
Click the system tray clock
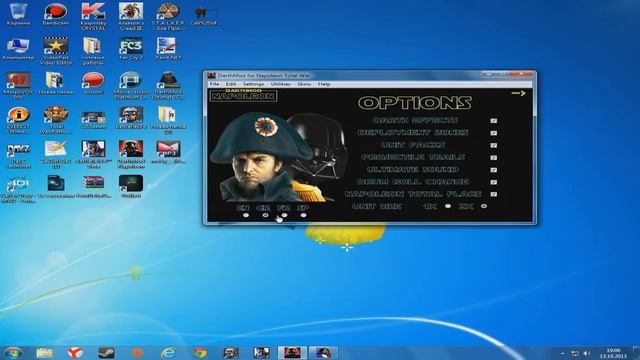[613, 353]
